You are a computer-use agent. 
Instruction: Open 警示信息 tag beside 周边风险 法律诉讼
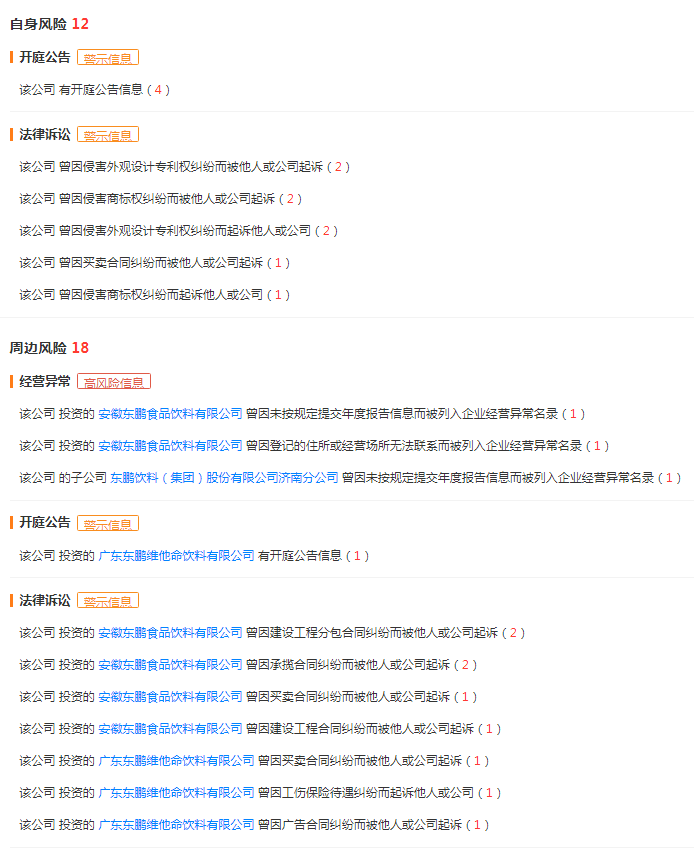(x=108, y=600)
